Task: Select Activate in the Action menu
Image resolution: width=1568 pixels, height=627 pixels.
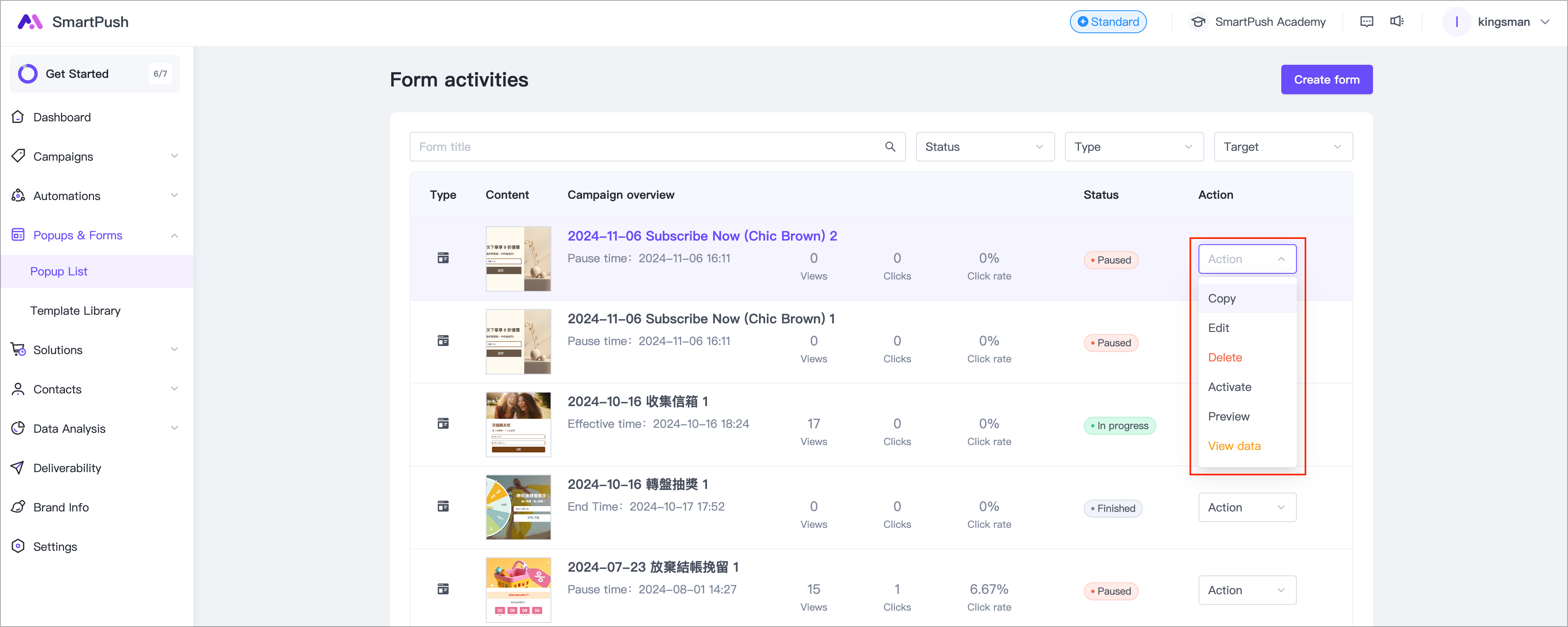Action: pyautogui.click(x=1230, y=387)
